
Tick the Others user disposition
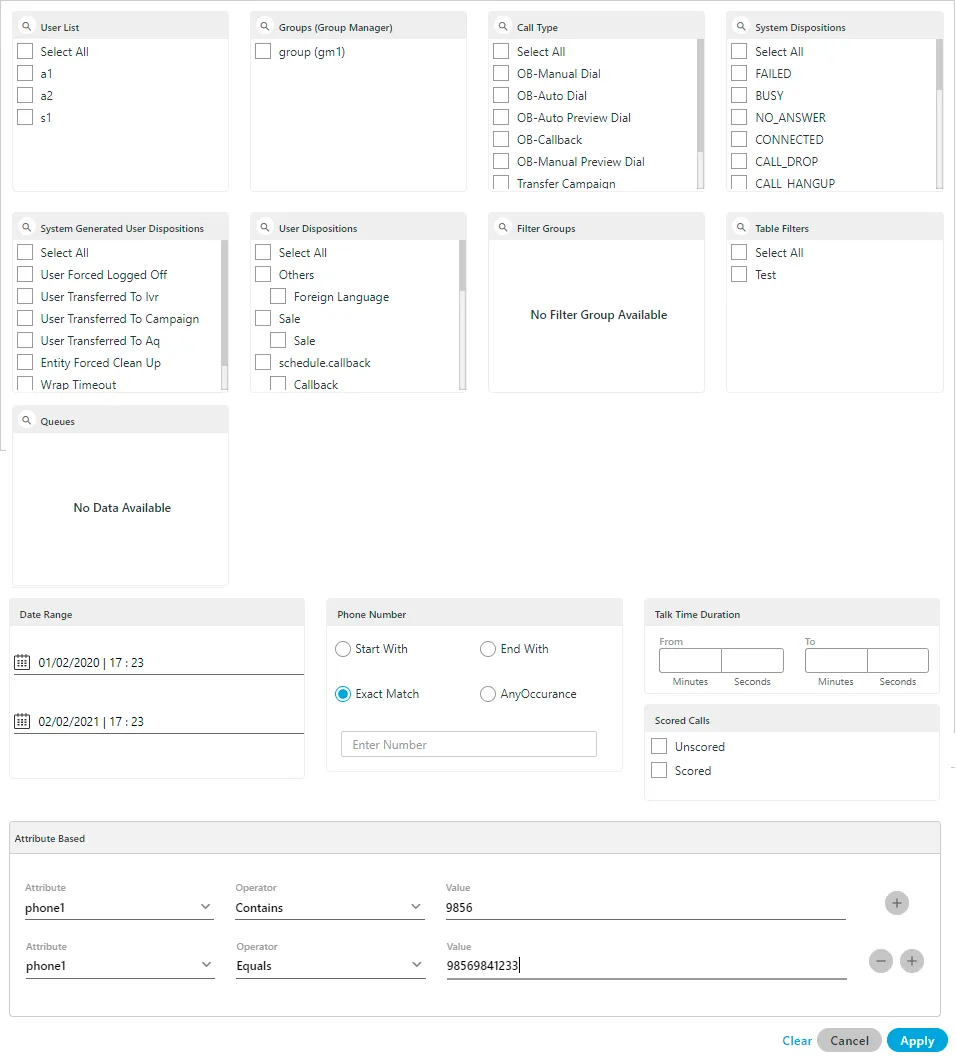(263, 274)
